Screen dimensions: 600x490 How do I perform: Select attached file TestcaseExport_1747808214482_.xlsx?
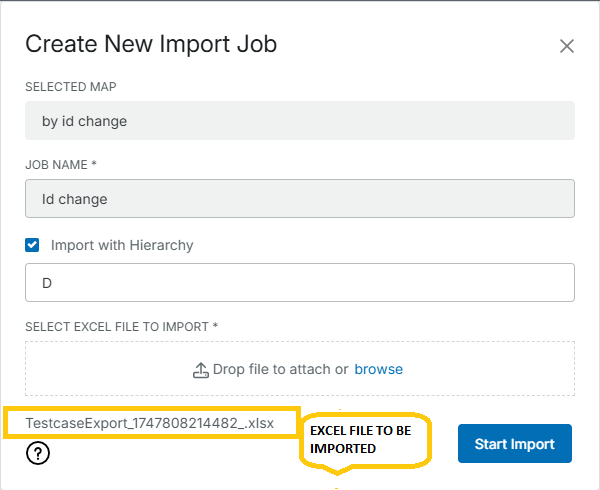[x=150, y=423]
